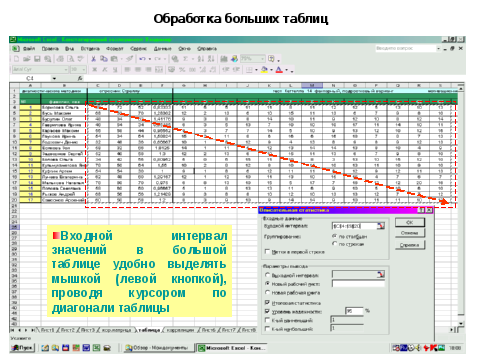Click the Print icon in standard toolbar
Viewport: 480px width, 360px height.
(60, 59)
